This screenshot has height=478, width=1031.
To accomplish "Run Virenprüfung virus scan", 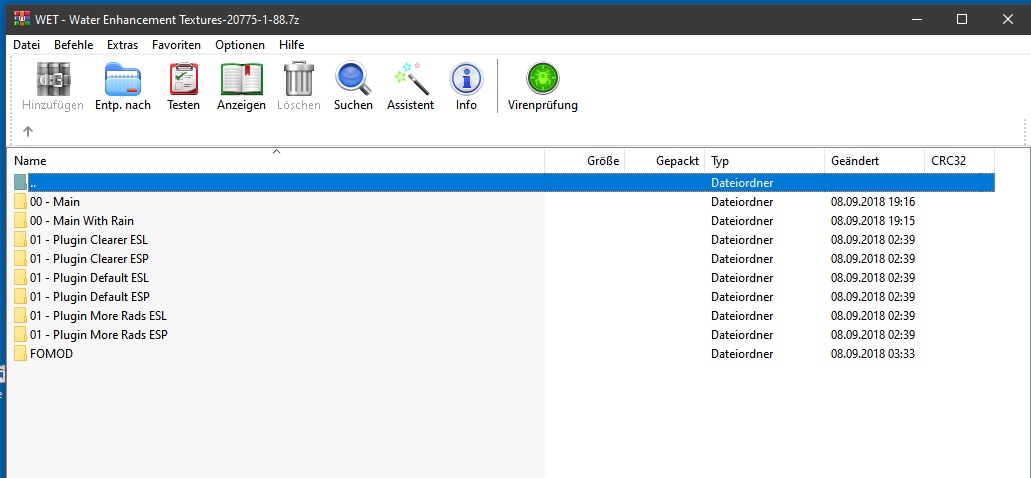I will 542,86.
